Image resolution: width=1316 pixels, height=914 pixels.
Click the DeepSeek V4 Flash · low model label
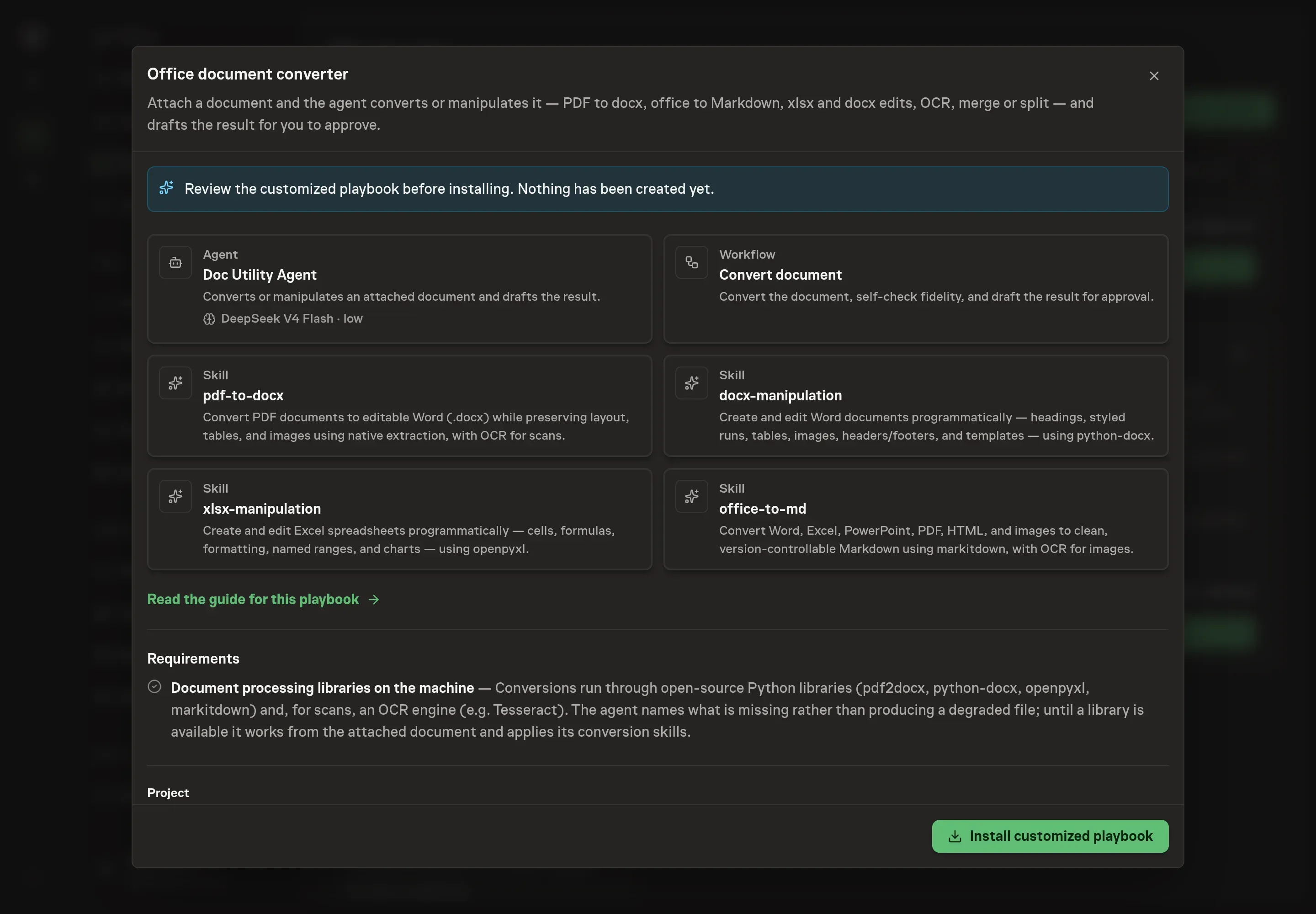[292, 319]
